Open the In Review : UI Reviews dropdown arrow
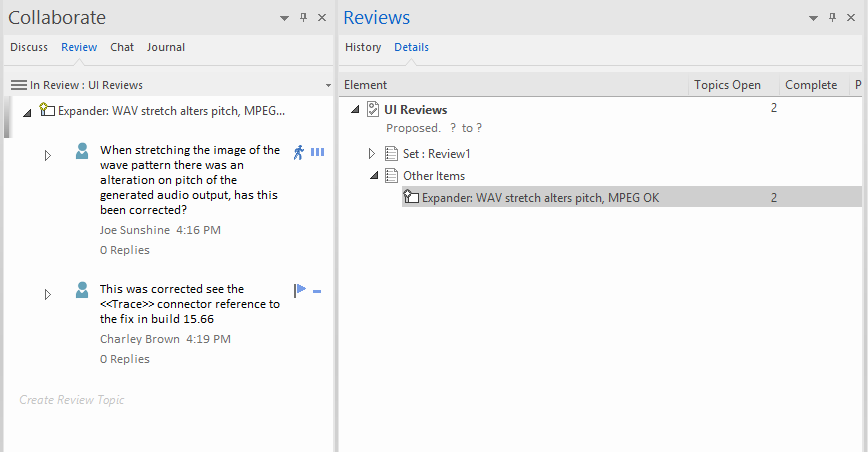Viewport: 868px width, 452px height. 327,85
